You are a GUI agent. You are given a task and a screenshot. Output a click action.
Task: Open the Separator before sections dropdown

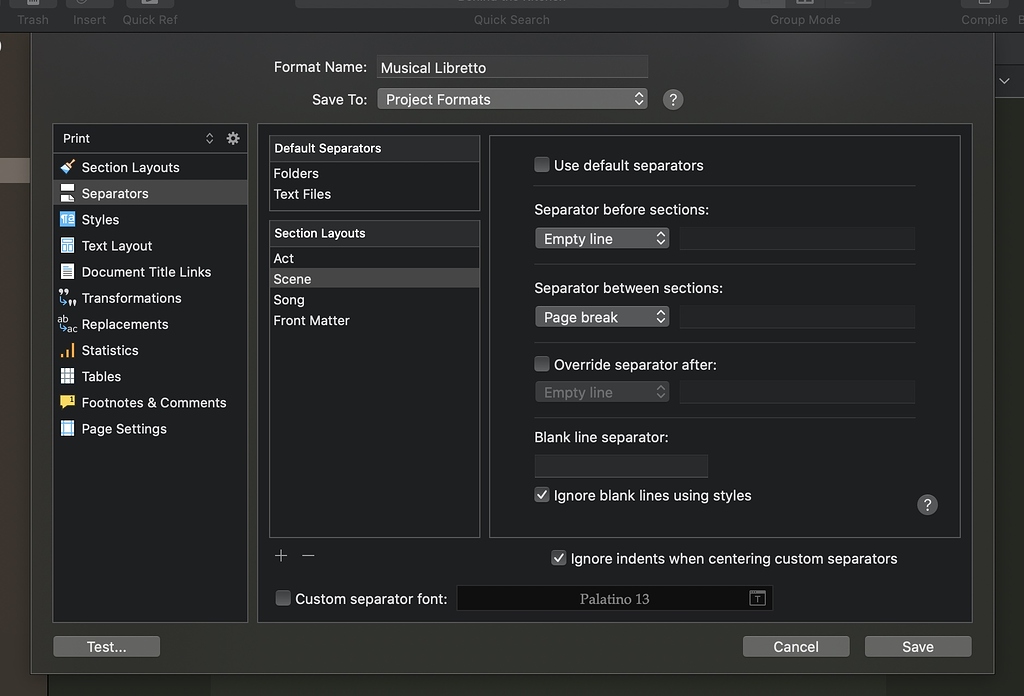602,238
